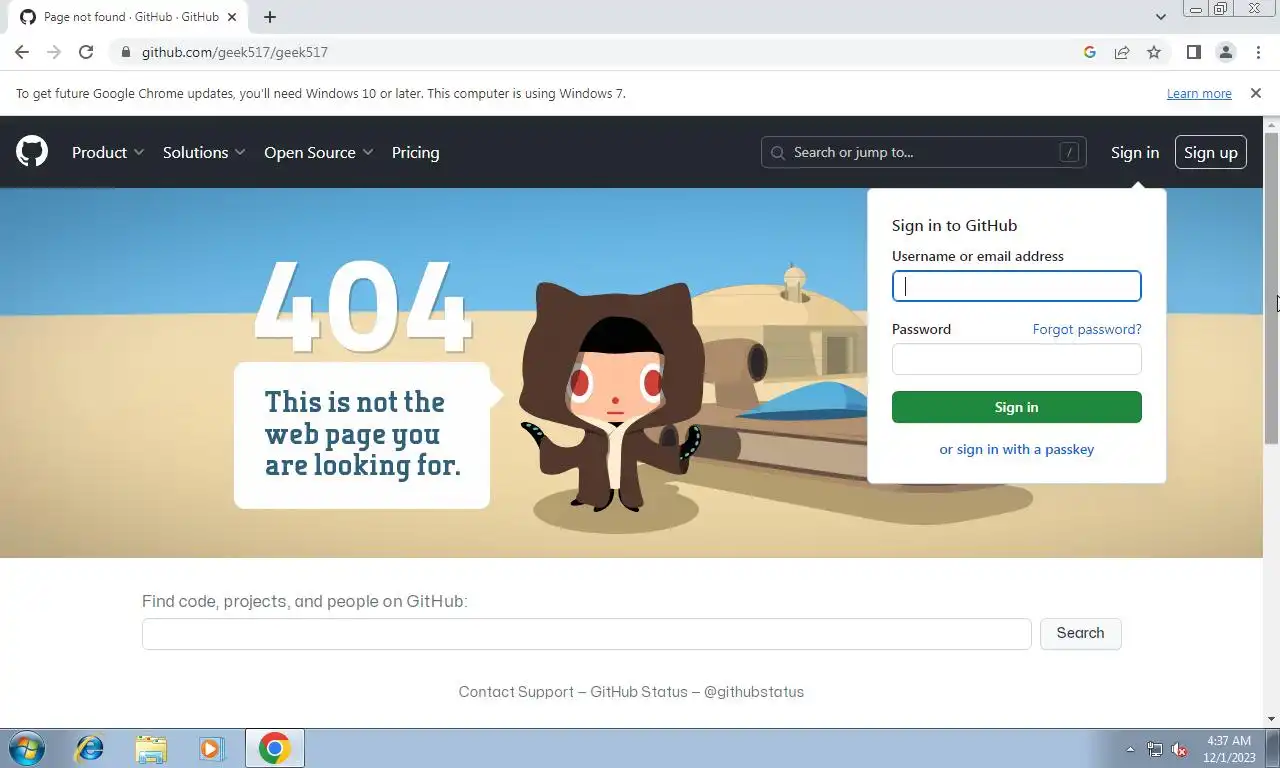Click the 'Sign in to GitHub' heading

[x=954, y=226]
